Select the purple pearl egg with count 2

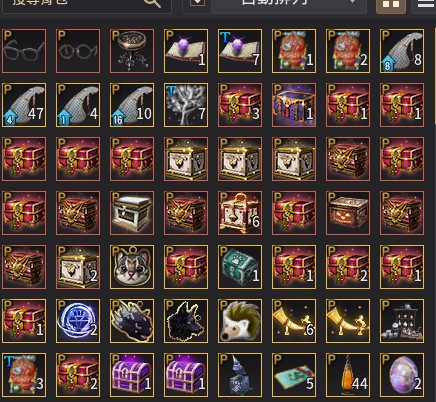(402, 375)
